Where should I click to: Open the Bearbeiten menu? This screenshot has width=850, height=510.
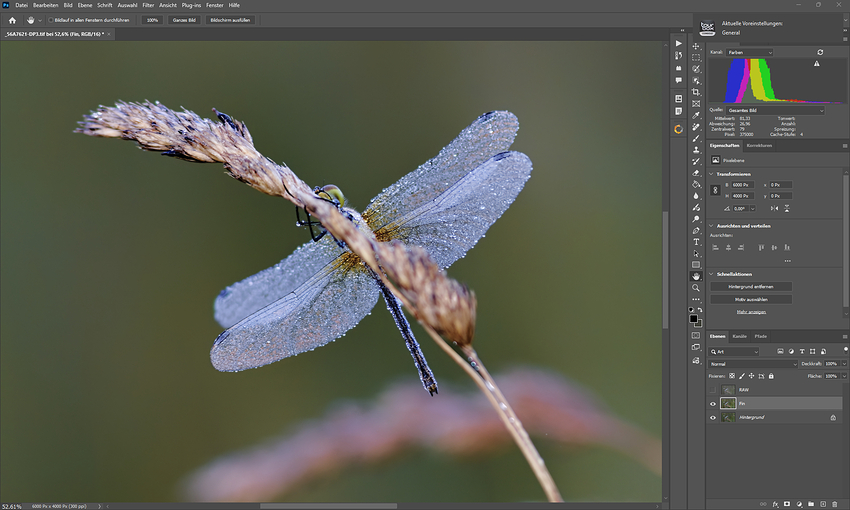click(46, 5)
